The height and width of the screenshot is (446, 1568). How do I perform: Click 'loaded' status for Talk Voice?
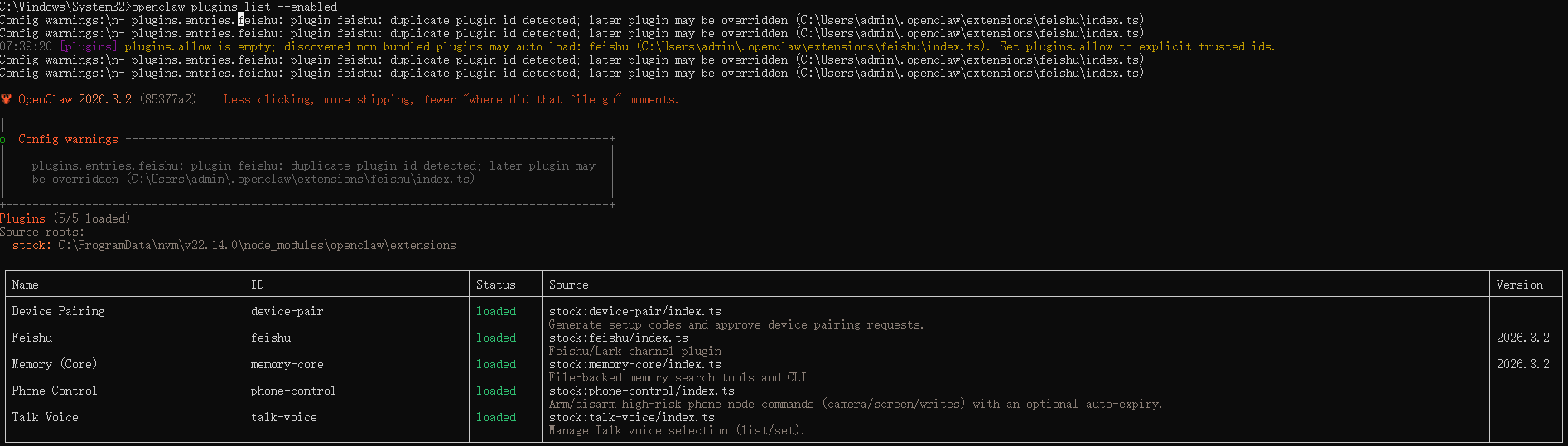coord(496,417)
